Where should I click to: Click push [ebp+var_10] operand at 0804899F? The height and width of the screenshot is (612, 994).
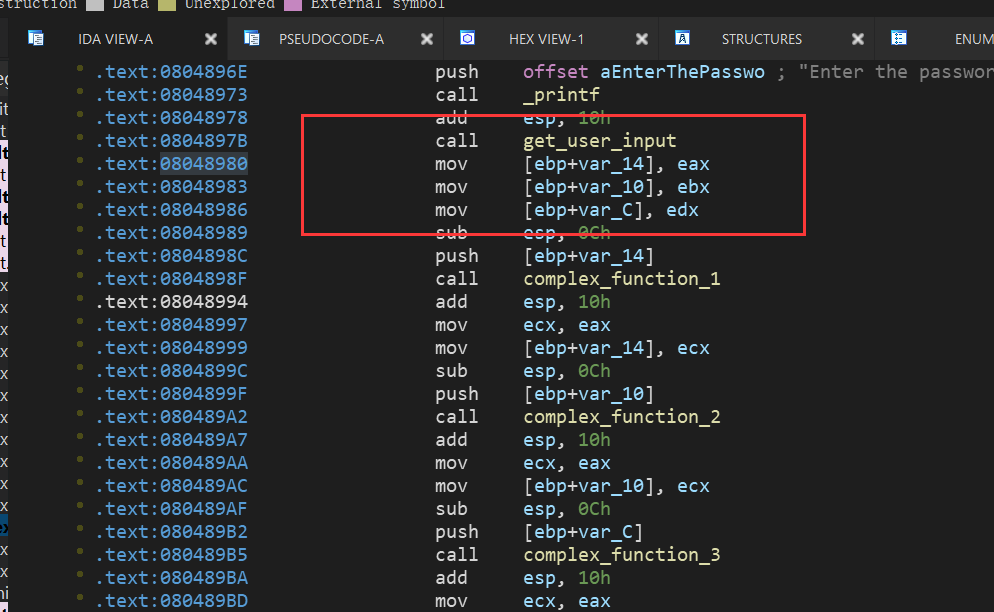588,394
